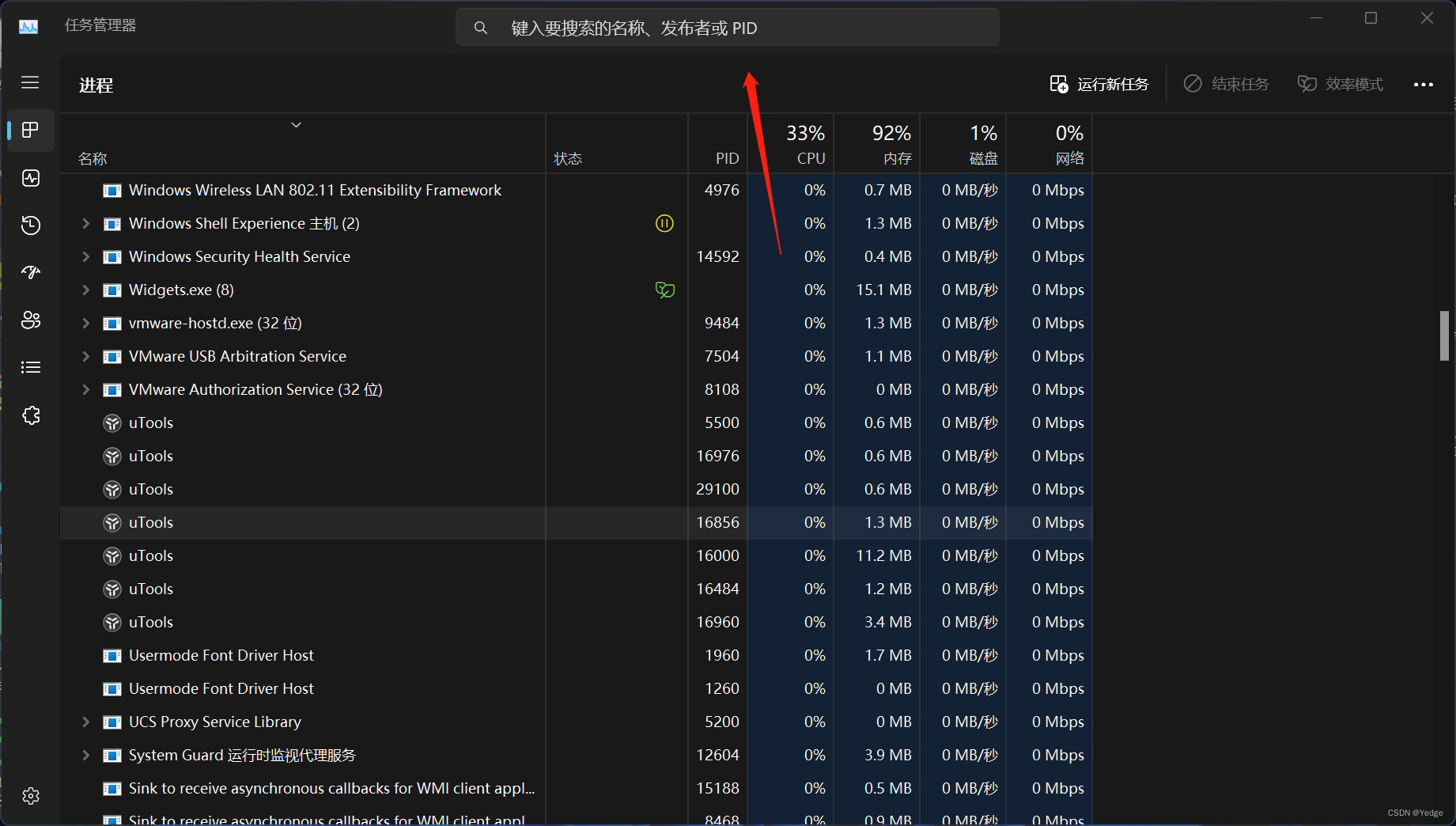This screenshot has width=1456, height=826.
Task: Focus the process search input field
Action: pos(727,28)
